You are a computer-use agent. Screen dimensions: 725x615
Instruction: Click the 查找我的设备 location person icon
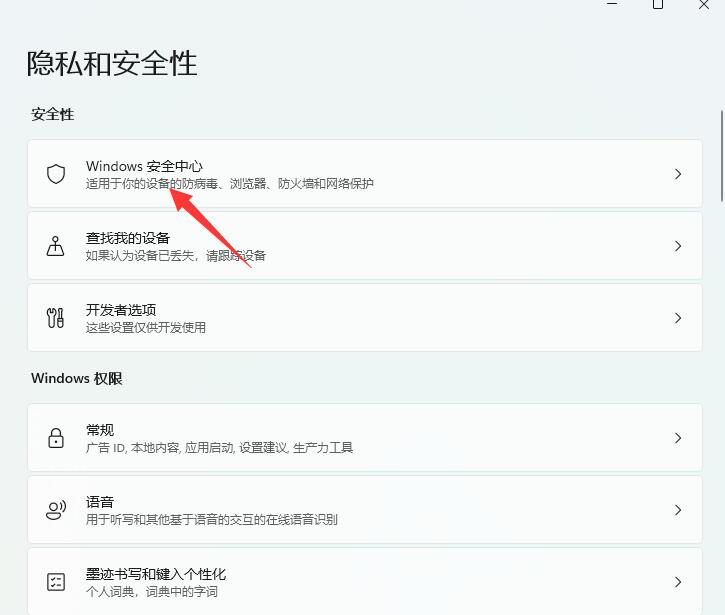55,246
